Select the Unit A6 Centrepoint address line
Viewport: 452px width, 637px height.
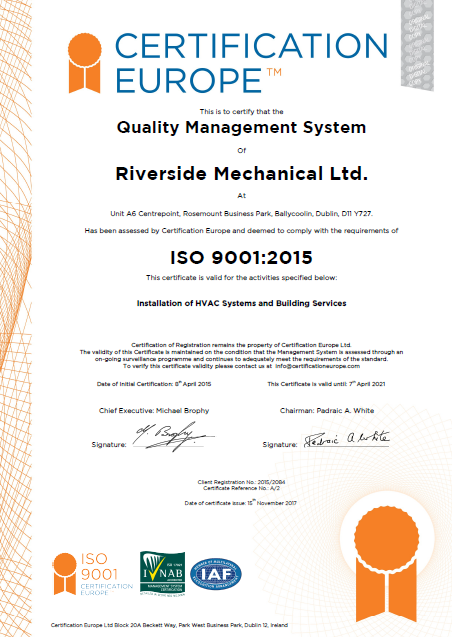[242, 214]
